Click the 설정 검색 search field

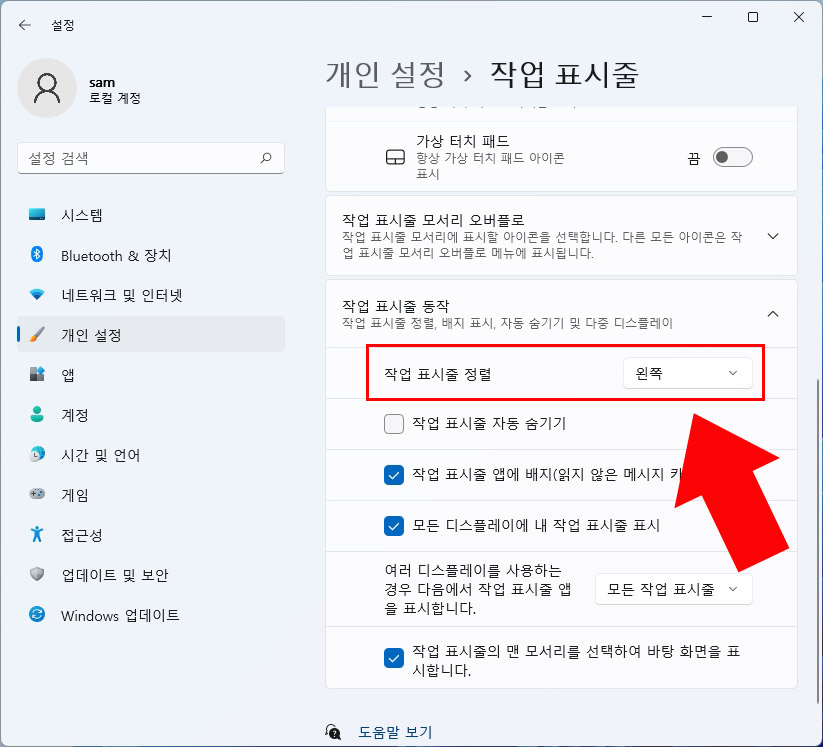point(150,158)
